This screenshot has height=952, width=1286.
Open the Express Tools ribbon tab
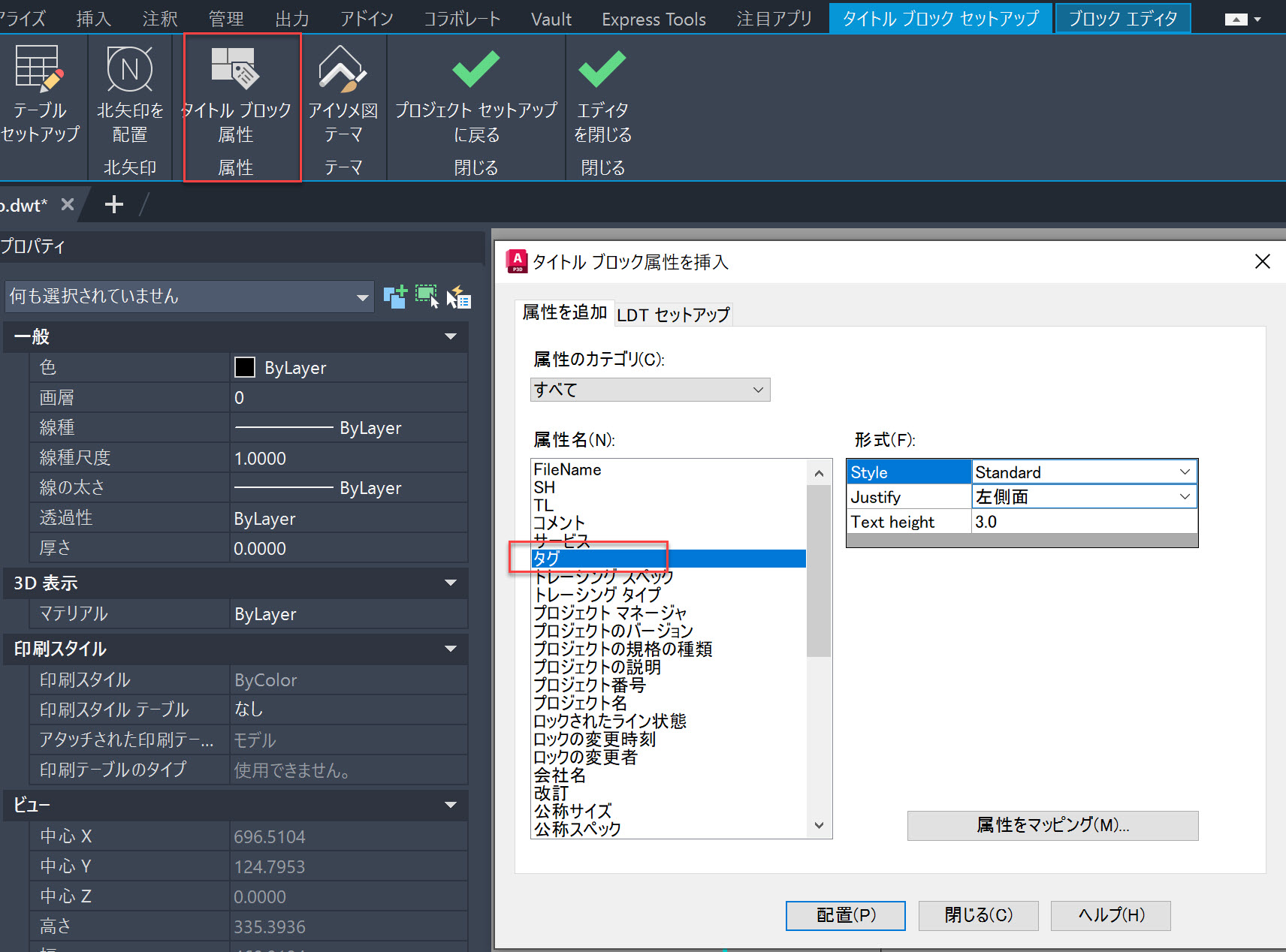654,19
